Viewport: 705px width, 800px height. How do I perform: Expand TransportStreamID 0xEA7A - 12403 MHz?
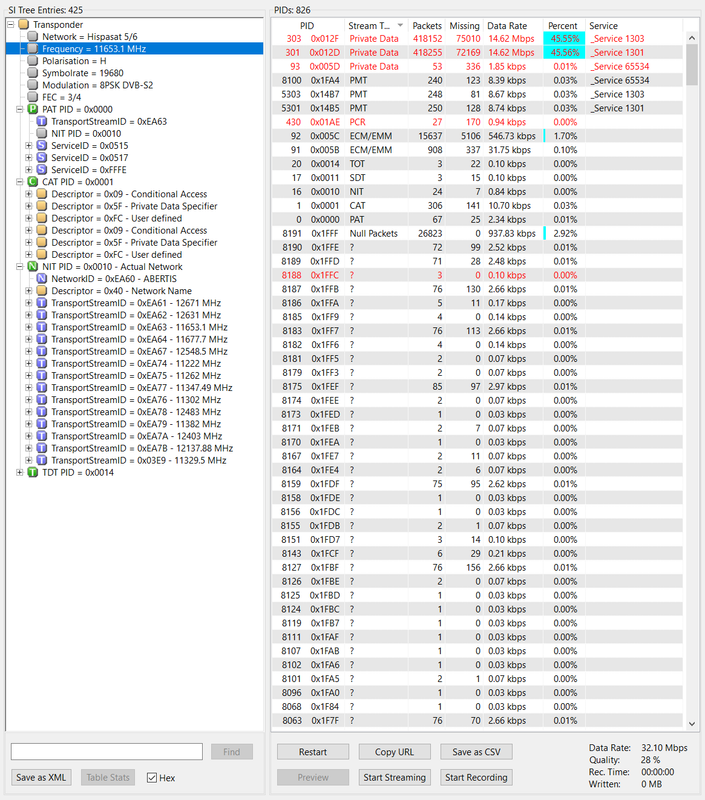tap(29, 436)
